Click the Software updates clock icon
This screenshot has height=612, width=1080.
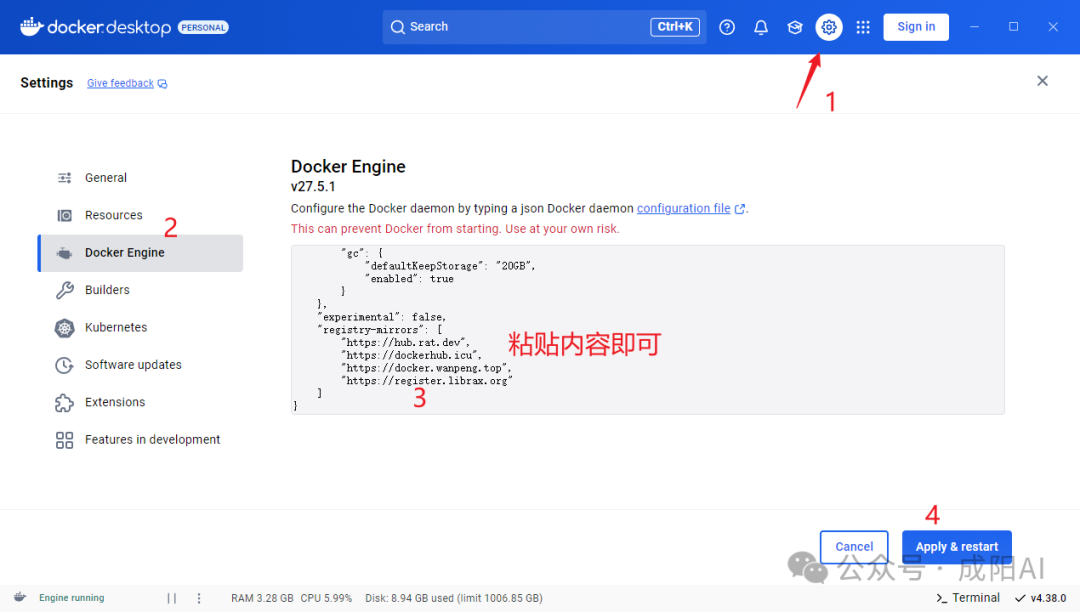65,365
